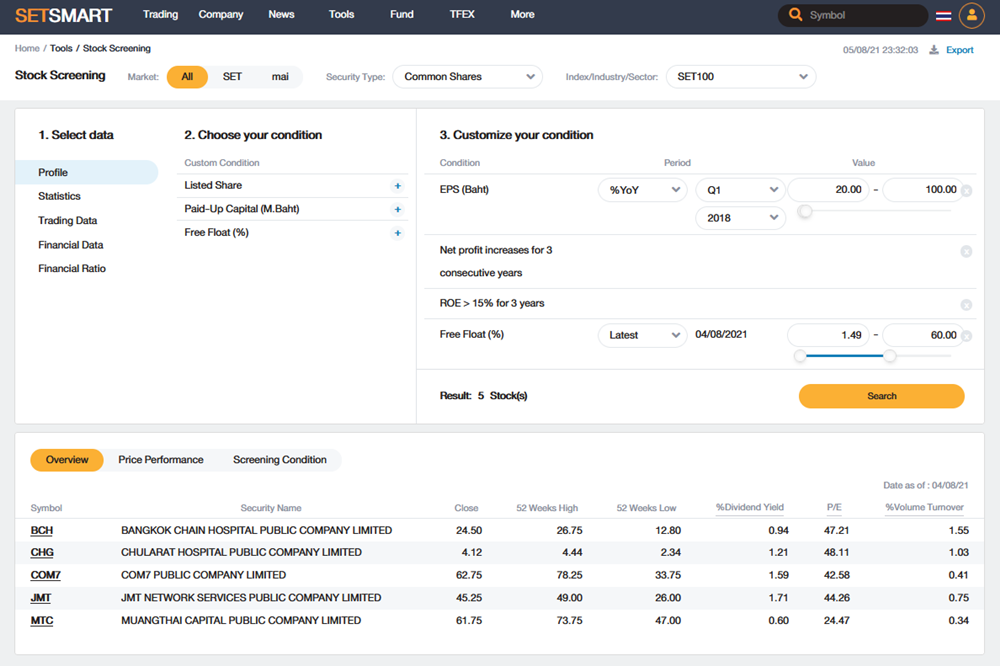Click the Free Float maximum field 60.00
This screenshot has height=666, width=1000.
[x=922, y=335]
